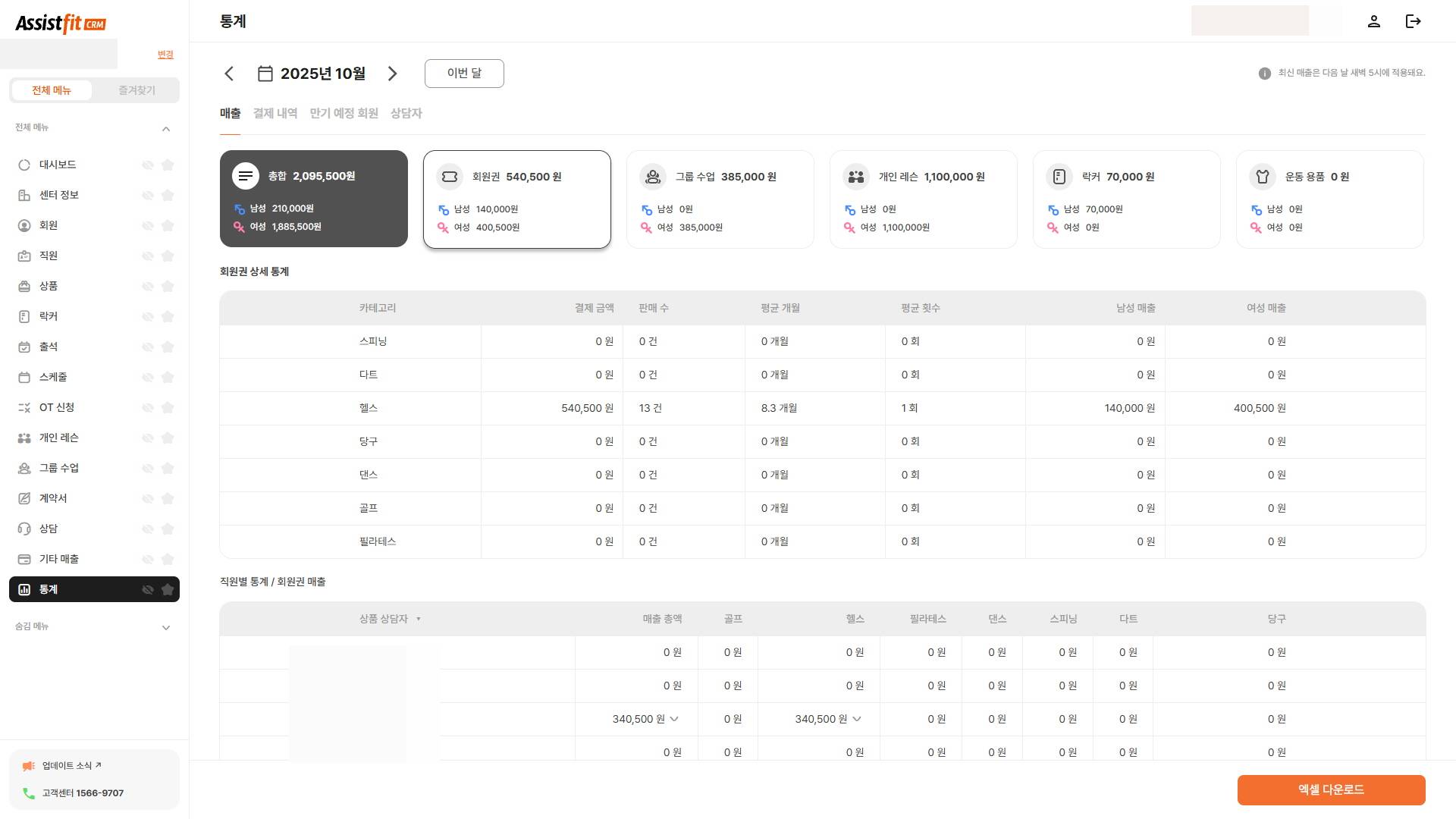Screen dimensions: 1456x819
Task: Open 대시보드 from the sidebar
Action: [58, 165]
